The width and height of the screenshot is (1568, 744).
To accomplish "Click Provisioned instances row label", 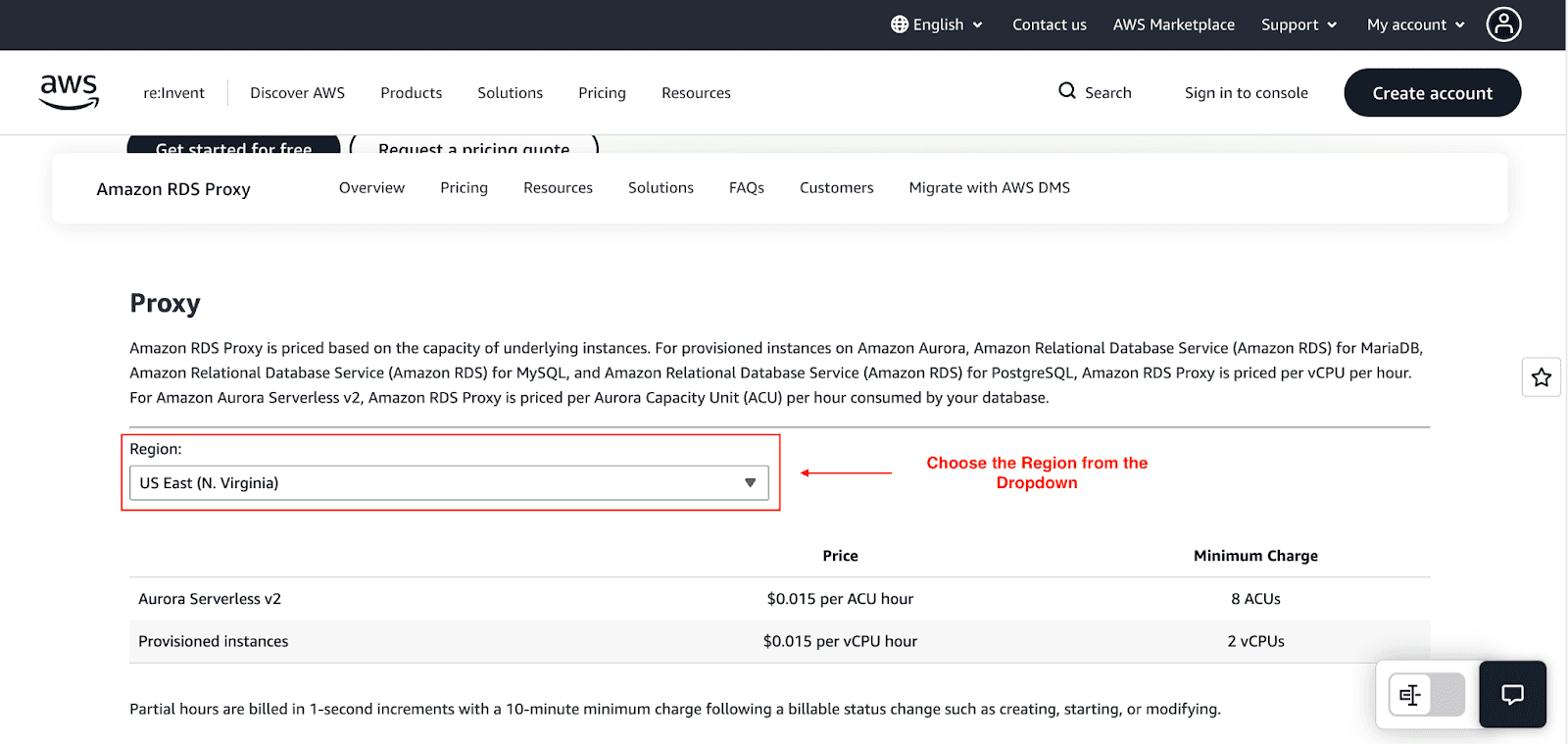I will point(214,641).
